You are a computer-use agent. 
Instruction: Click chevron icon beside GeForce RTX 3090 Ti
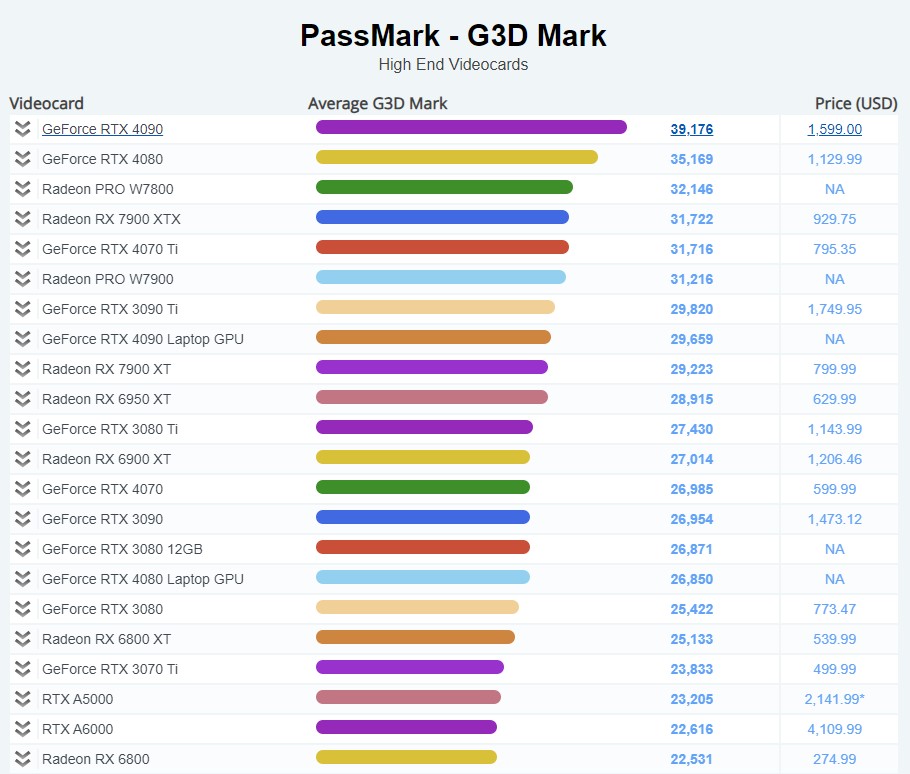coord(22,309)
